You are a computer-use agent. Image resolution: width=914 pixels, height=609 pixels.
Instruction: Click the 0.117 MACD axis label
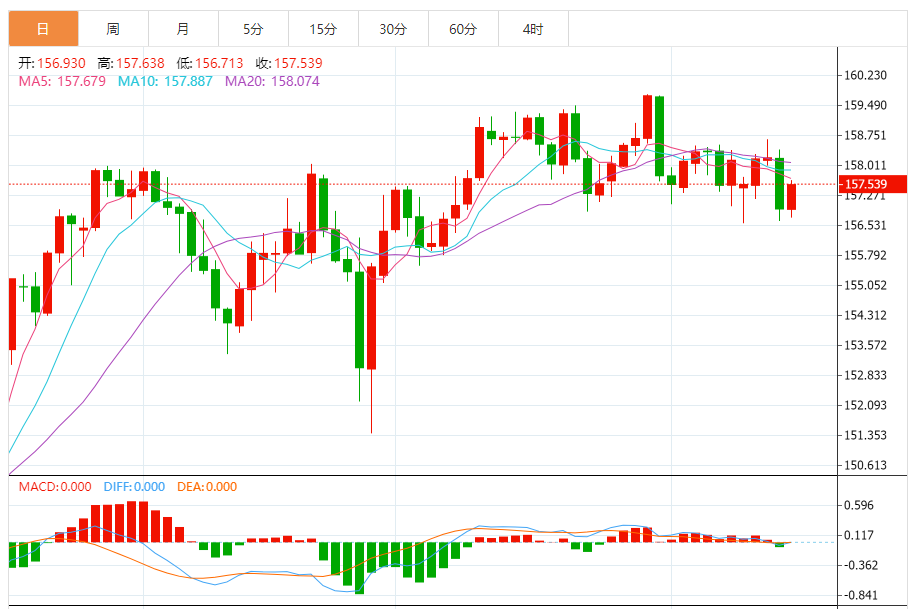(859, 535)
